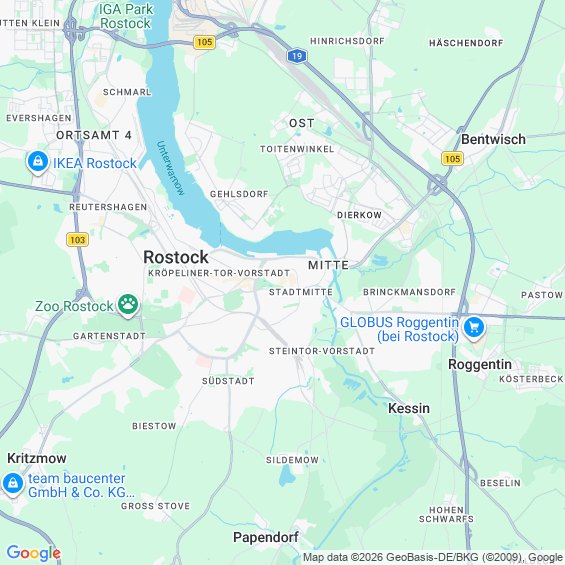
Task: Select the yellow 103 road shield
Action: [x=77, y=240]
